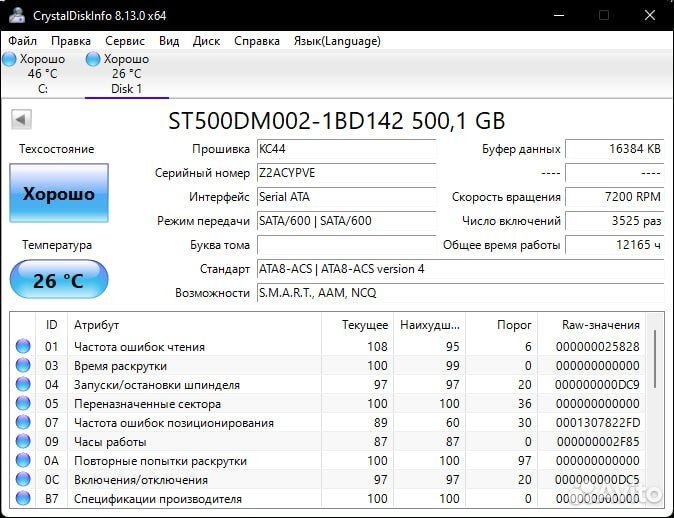The width and height of the screenshot is (674, 518).
Task: Click status orb for attribute 03
Action: coord(23,365)
